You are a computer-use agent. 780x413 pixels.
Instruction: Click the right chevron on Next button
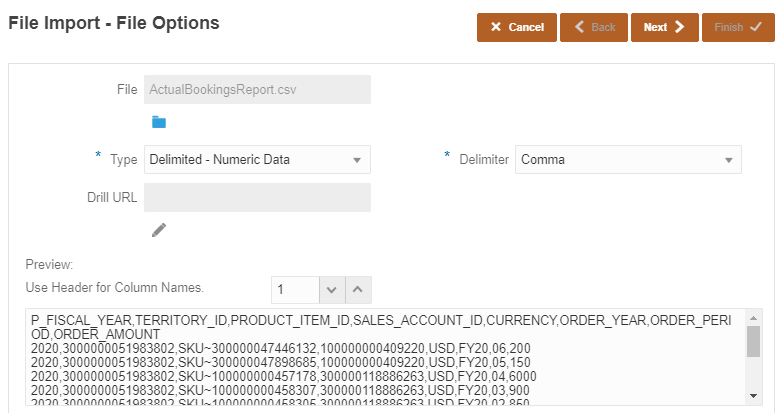point(681,27)
